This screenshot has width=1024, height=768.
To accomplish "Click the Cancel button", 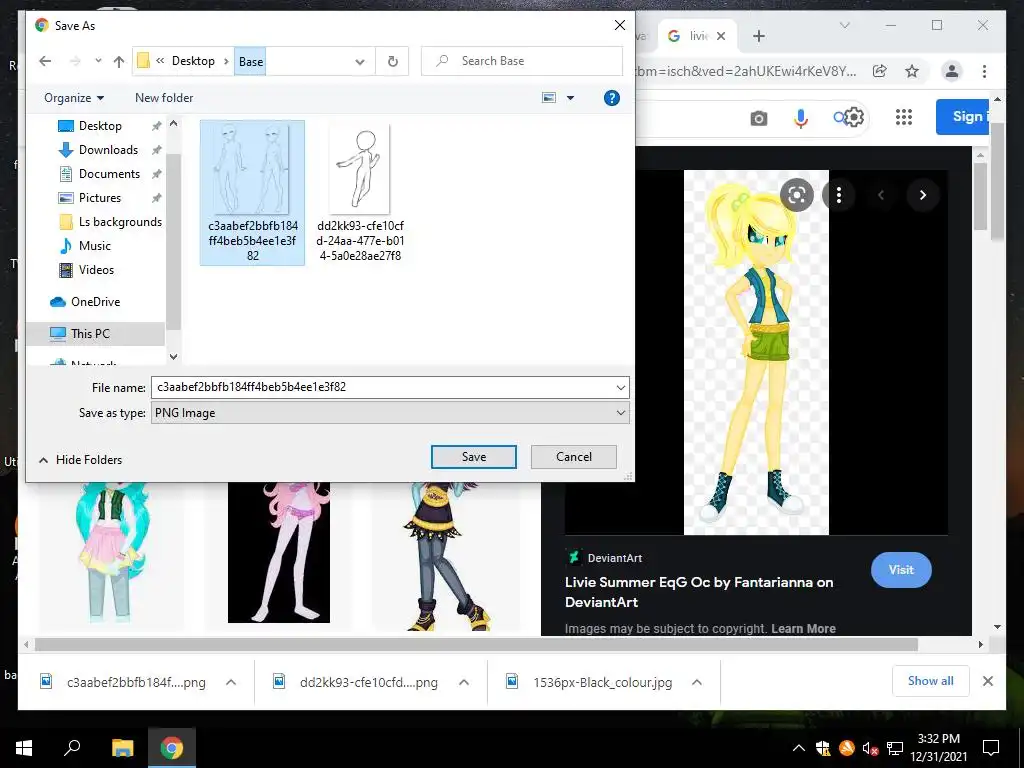I will 573,457.
